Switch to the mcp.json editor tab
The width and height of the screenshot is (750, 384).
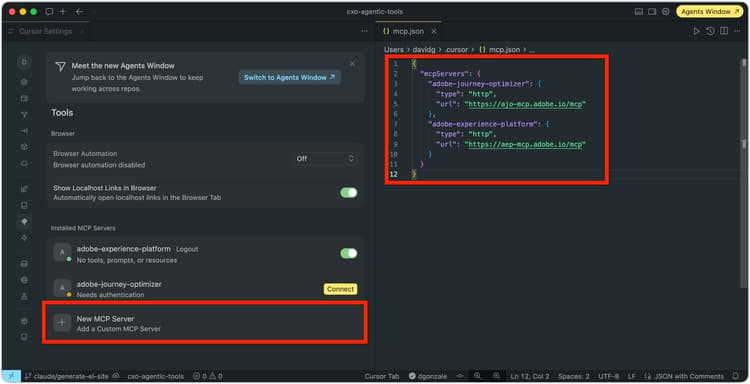tap(408, 31)
